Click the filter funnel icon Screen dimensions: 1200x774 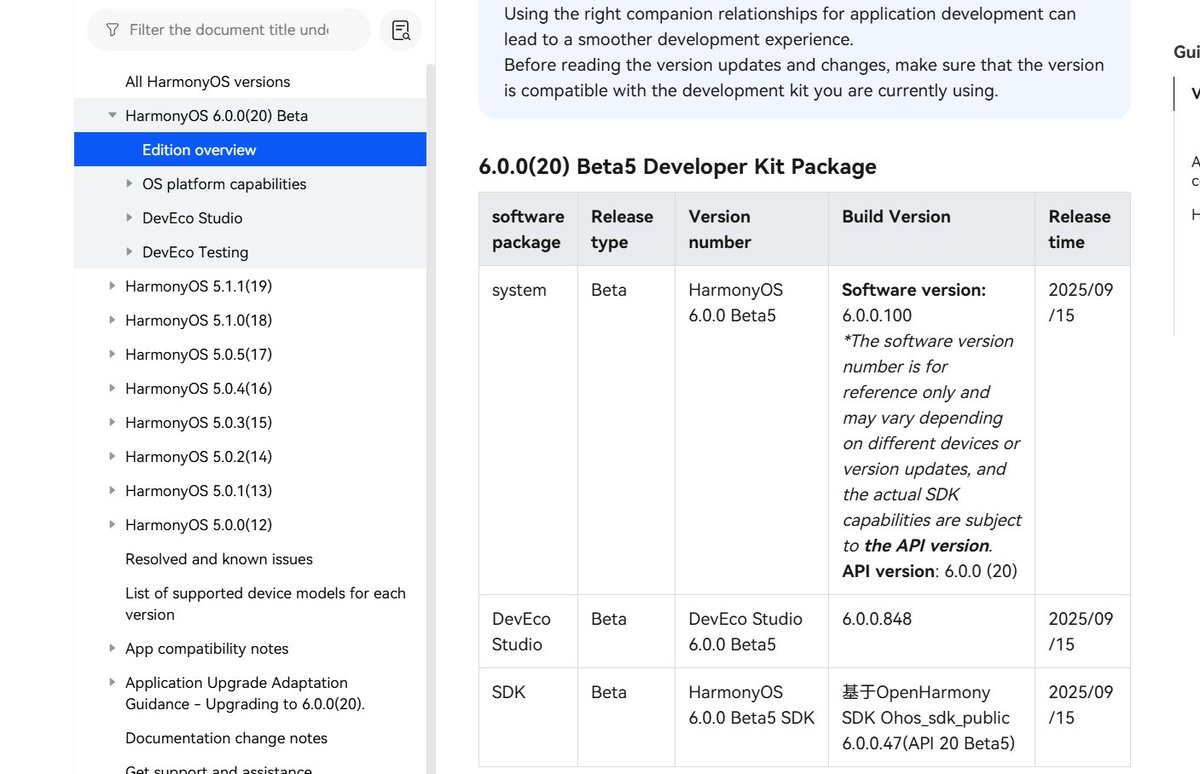click(112, 30)
